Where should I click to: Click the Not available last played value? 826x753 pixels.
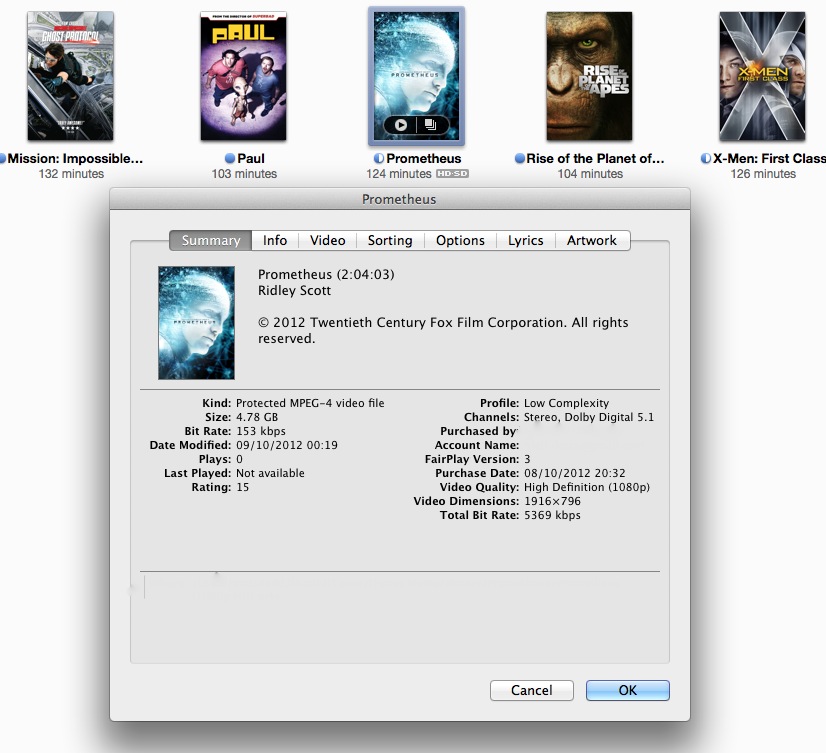(x=270, y=473)
